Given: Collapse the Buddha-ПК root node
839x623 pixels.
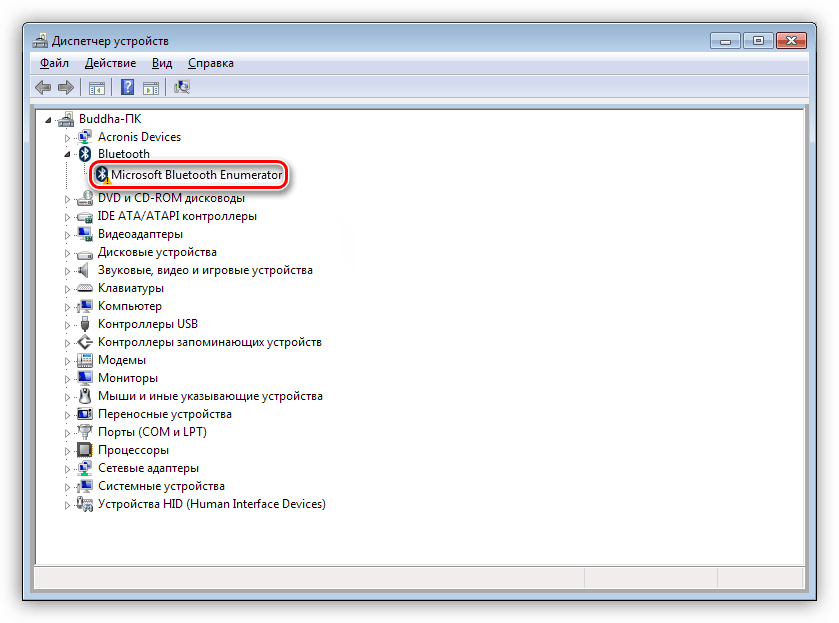Looking at the screenshot, I should coord(50,119).
